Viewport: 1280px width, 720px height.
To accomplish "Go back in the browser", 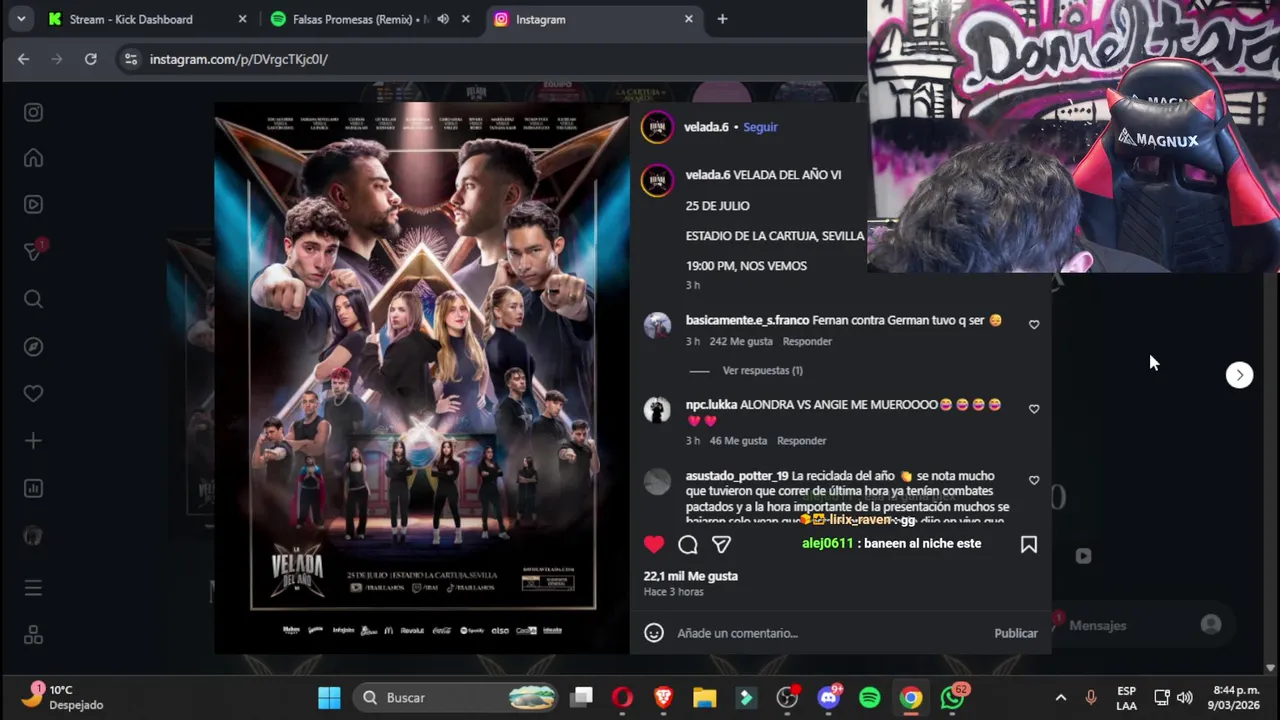I will [x=23, y=59].
